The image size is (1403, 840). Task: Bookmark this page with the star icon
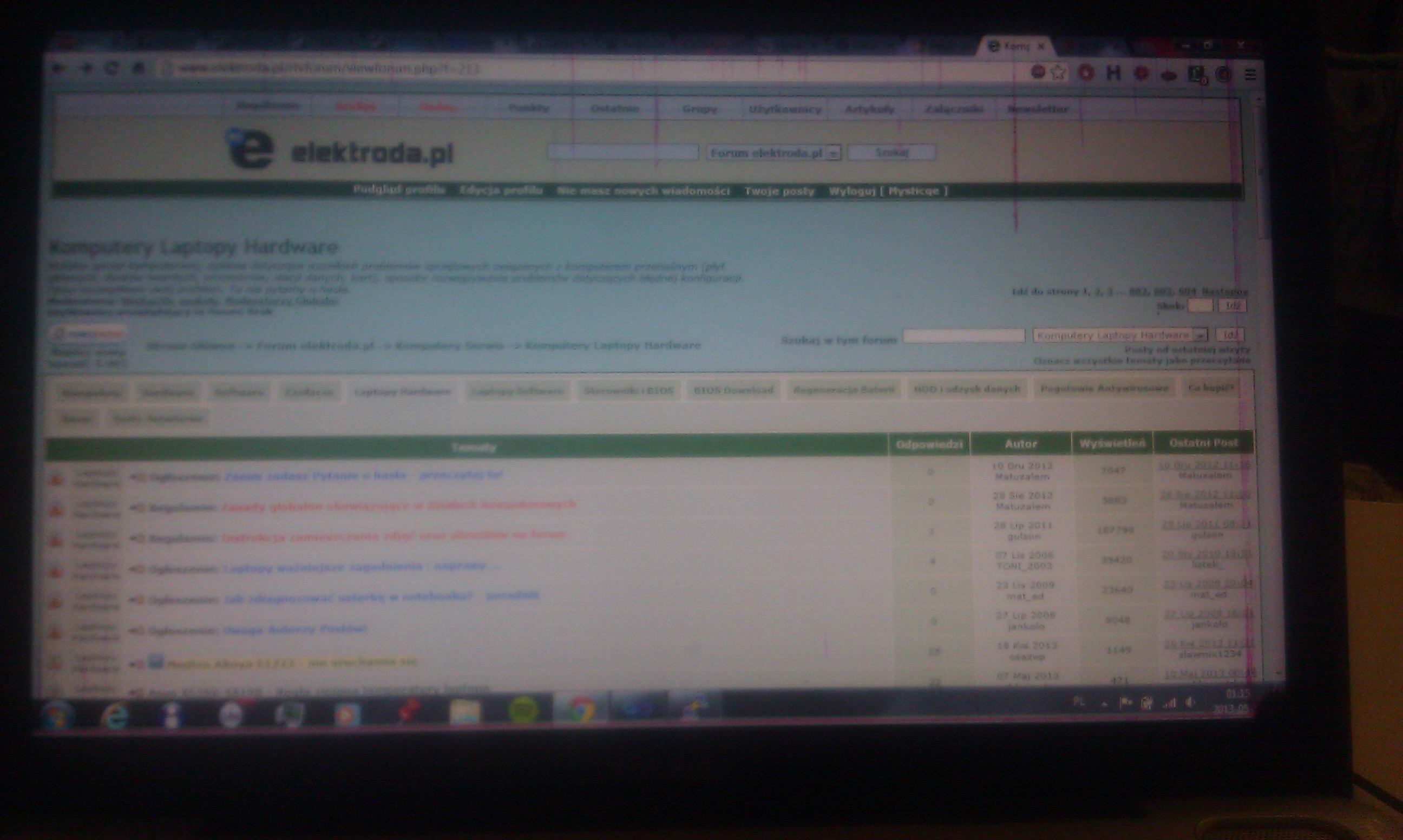[1058, 73]
